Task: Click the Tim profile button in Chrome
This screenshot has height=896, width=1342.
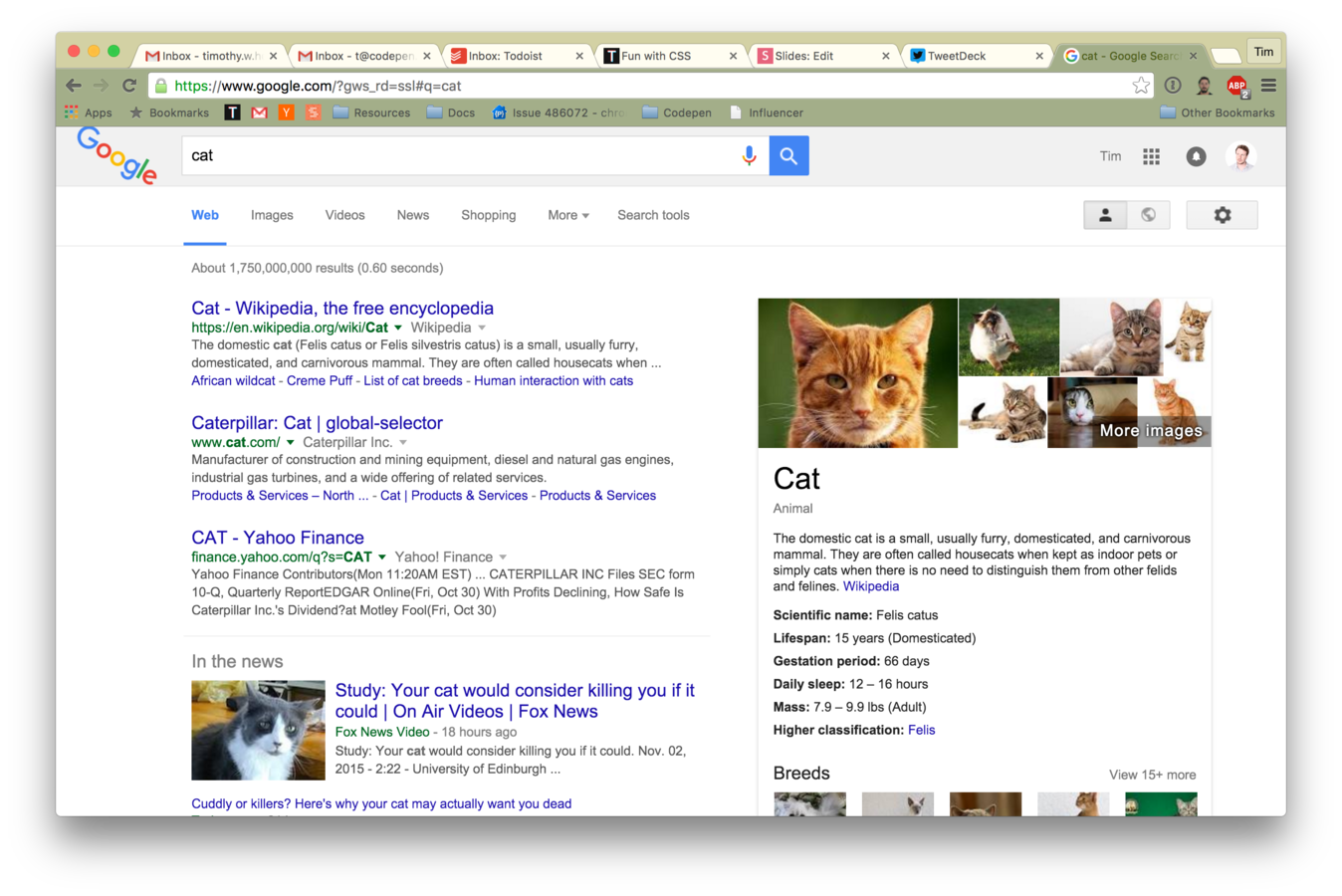Action: pyautogui.click(x=1263, y=52)
